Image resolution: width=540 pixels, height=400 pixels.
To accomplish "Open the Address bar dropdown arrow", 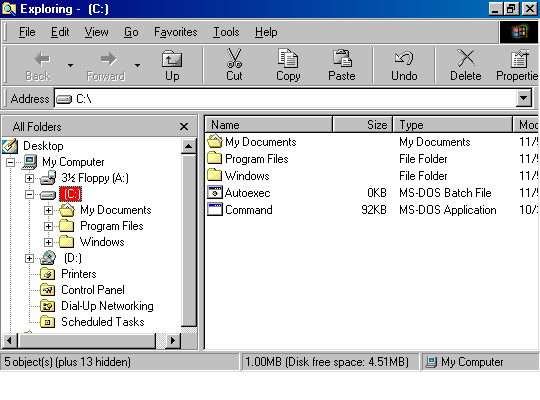I will tap(523, 99).
